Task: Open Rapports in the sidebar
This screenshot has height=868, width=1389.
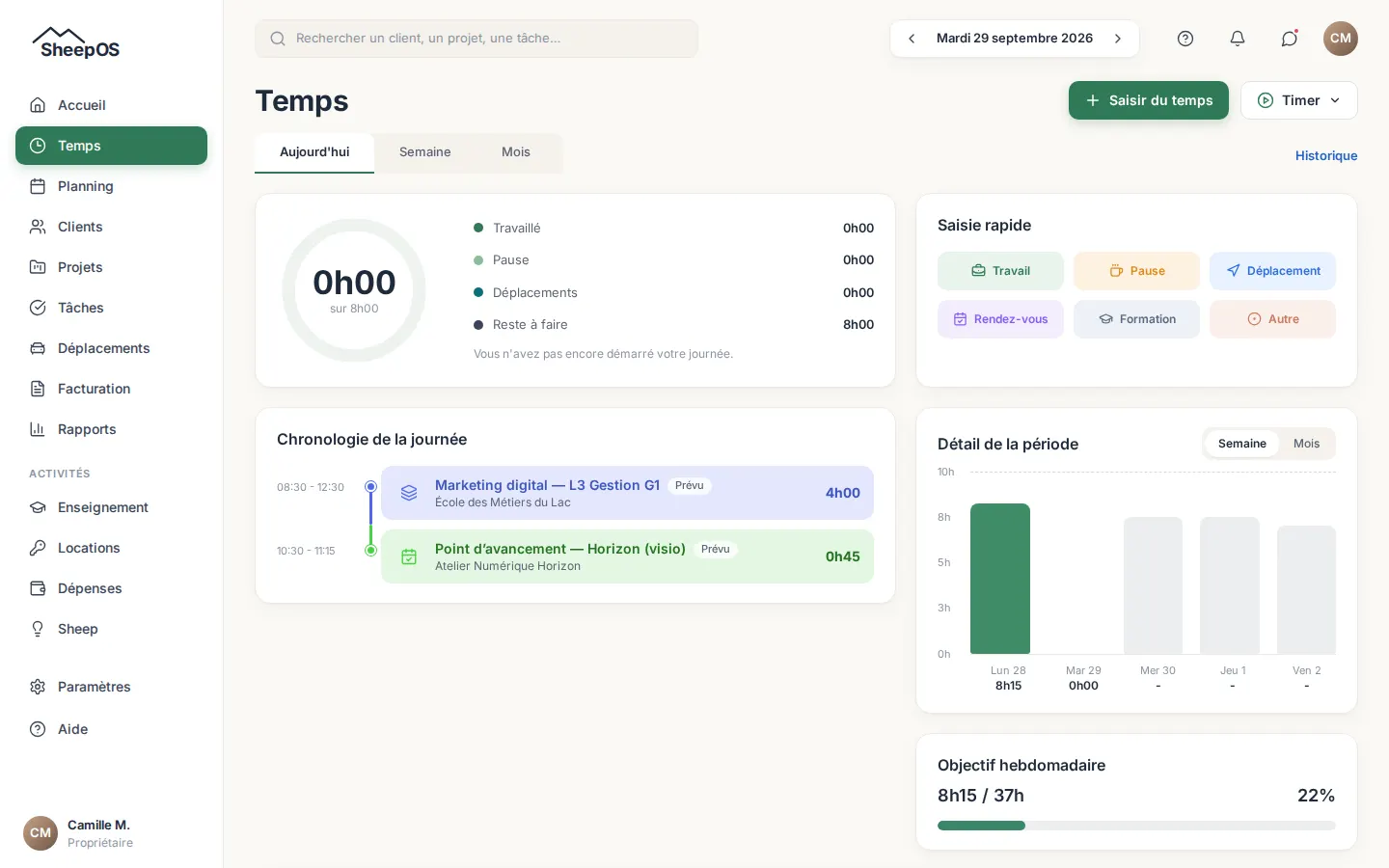Action: (x=111, y=429)
